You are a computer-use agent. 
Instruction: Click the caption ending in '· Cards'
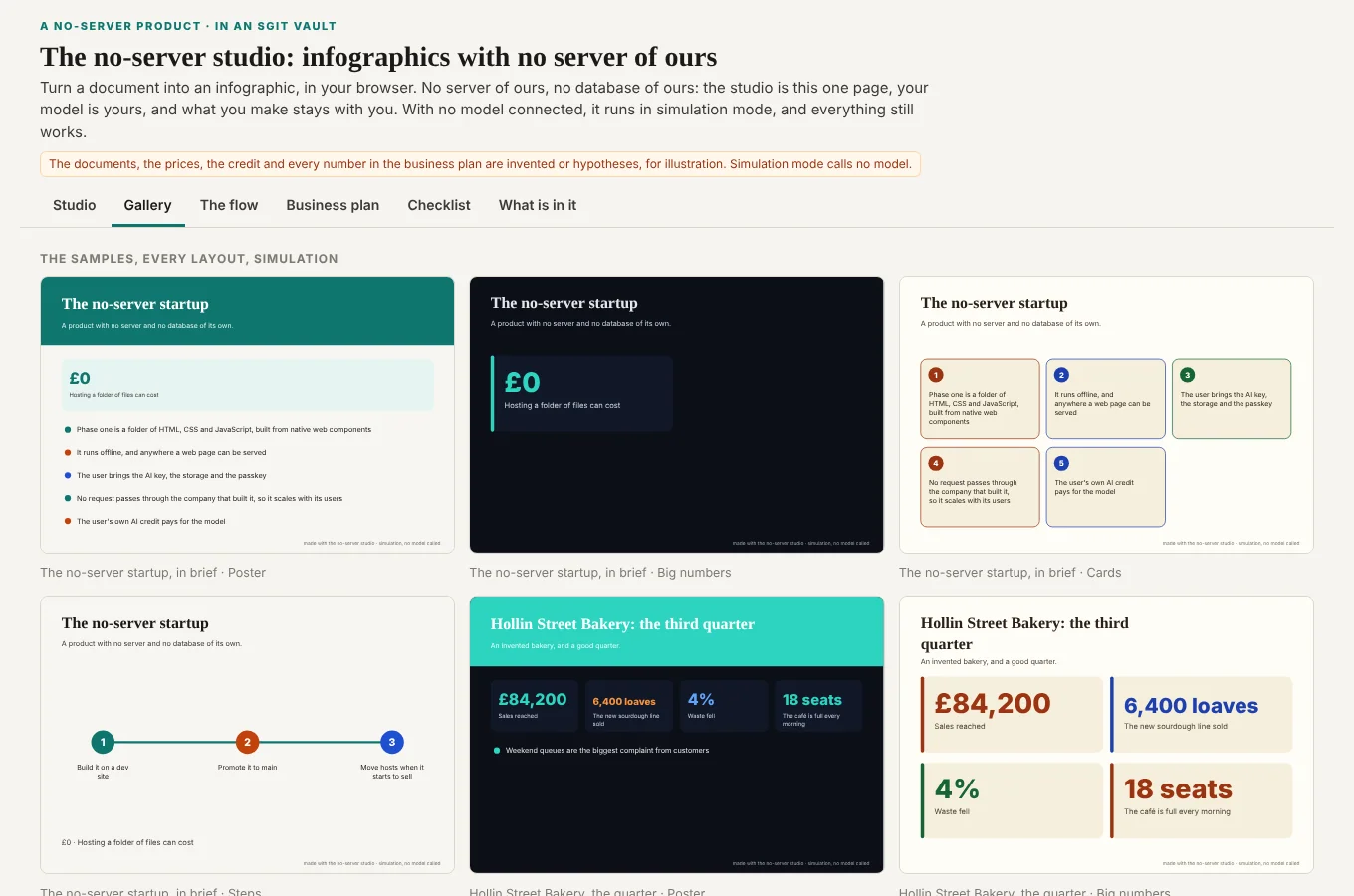pyautogui.click(x=1011, y=573)
